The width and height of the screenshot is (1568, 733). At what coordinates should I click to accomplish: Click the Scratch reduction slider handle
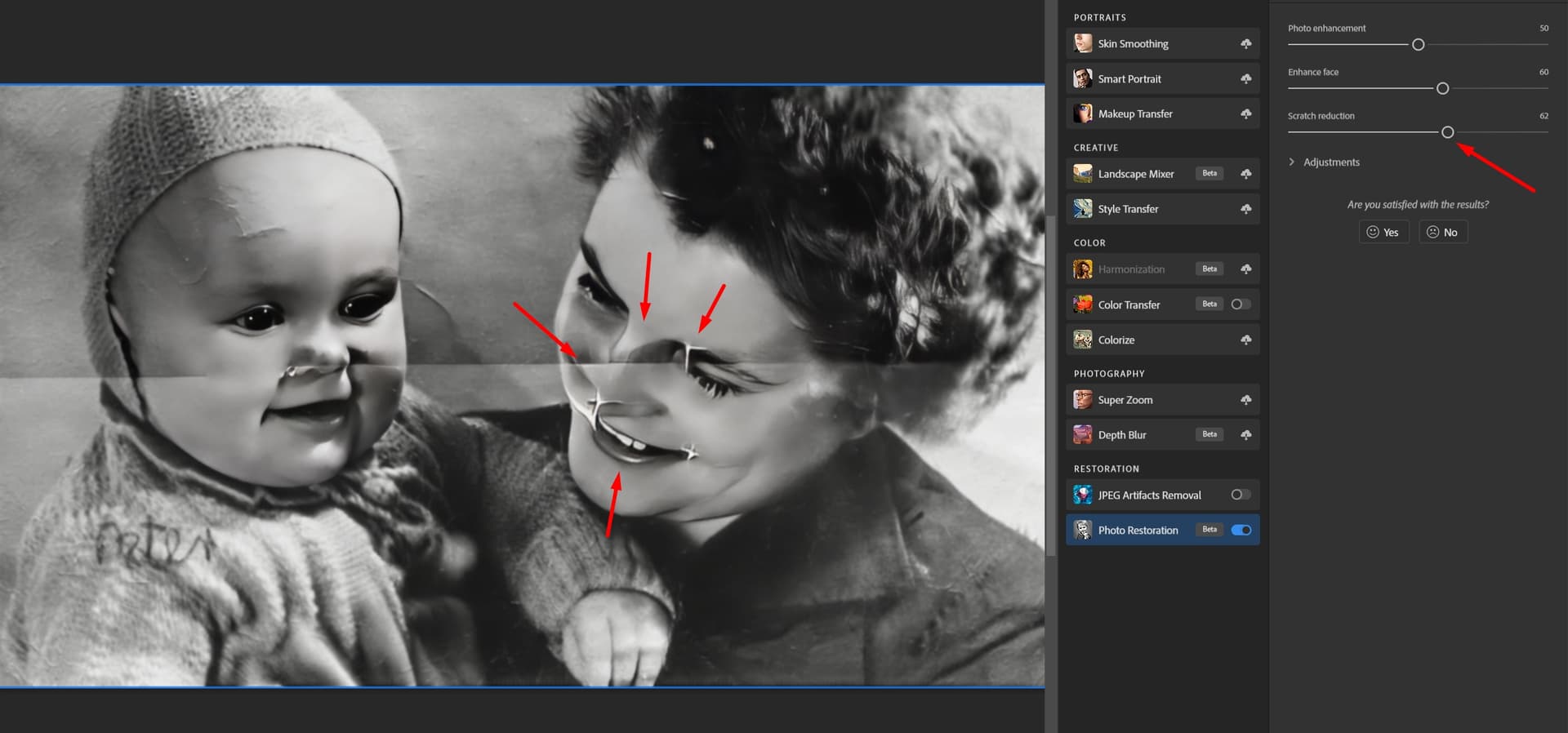tap(1447, 132)
